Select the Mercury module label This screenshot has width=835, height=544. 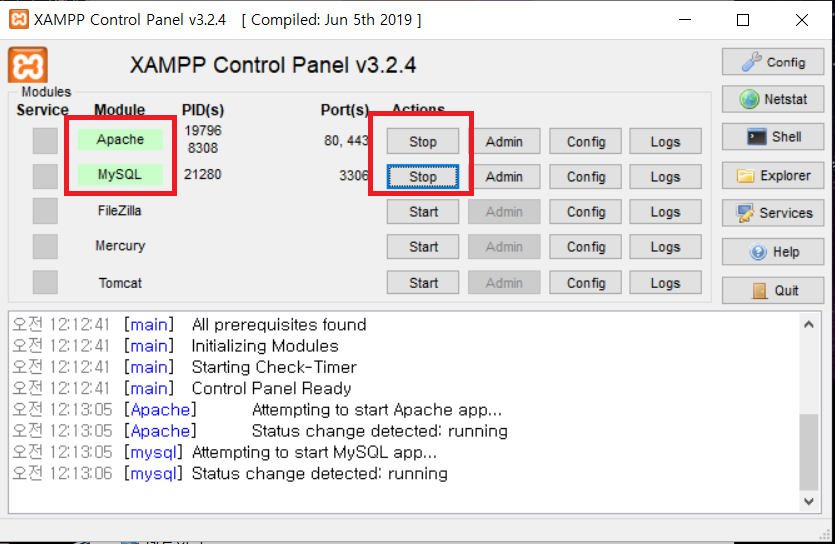tap(120, 246)
